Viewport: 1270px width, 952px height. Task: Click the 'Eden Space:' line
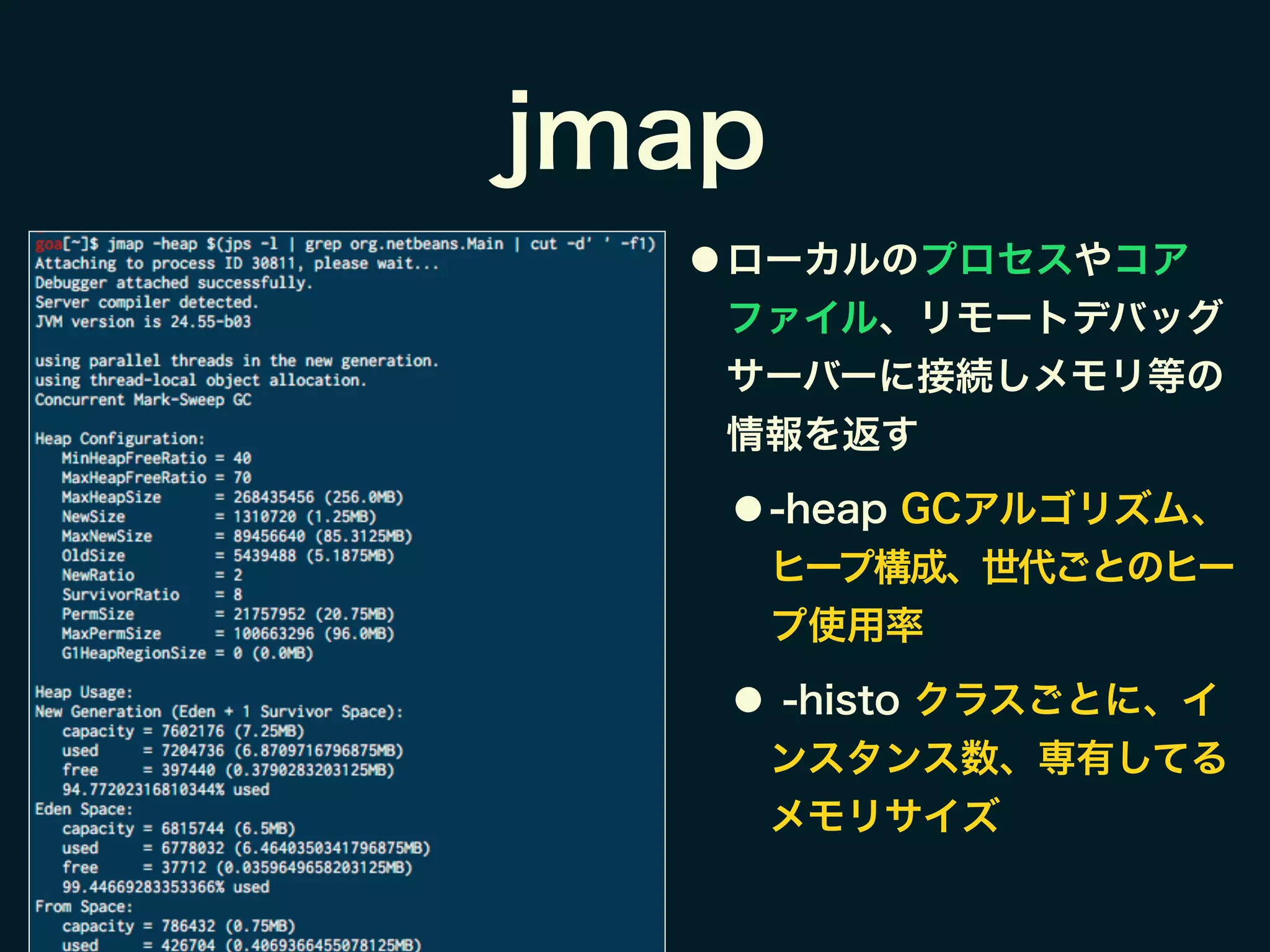pos(84,809)
